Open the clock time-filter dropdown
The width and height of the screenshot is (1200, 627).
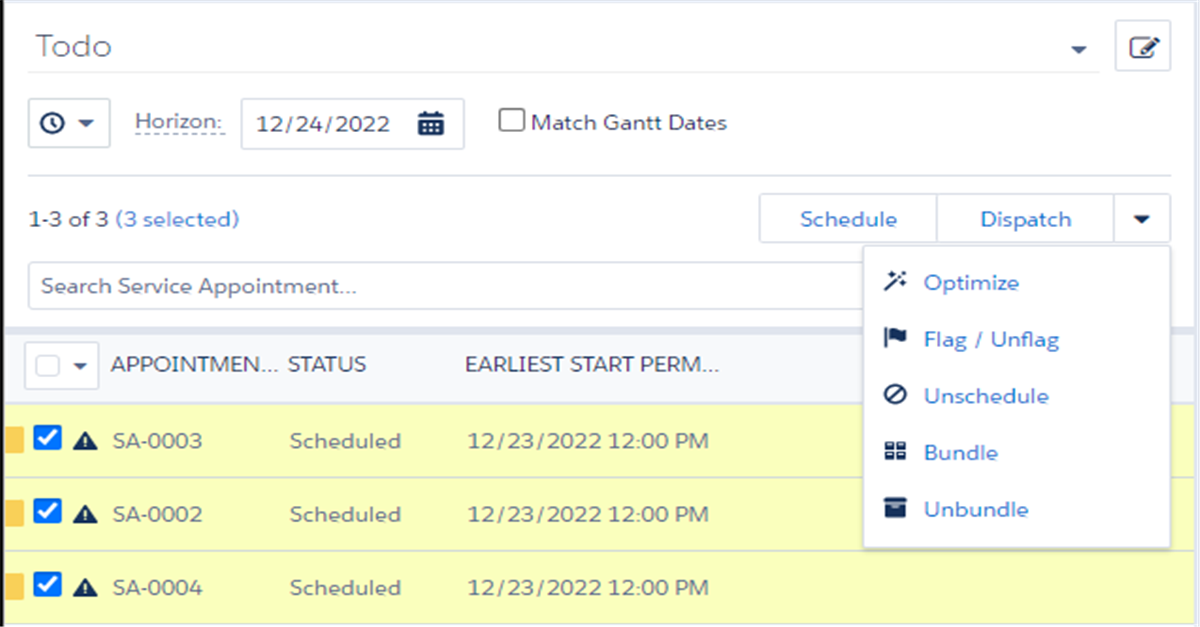69,123
